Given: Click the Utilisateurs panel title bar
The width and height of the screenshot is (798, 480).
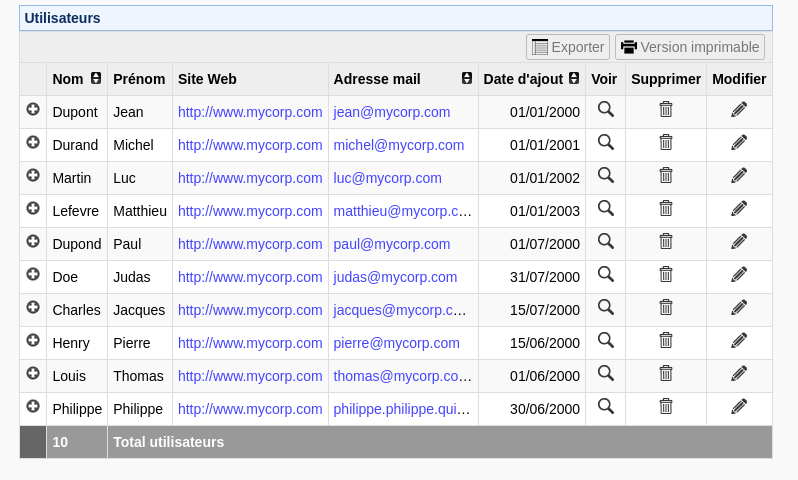Looking at the screenshot, I should [x=395, y=18].
